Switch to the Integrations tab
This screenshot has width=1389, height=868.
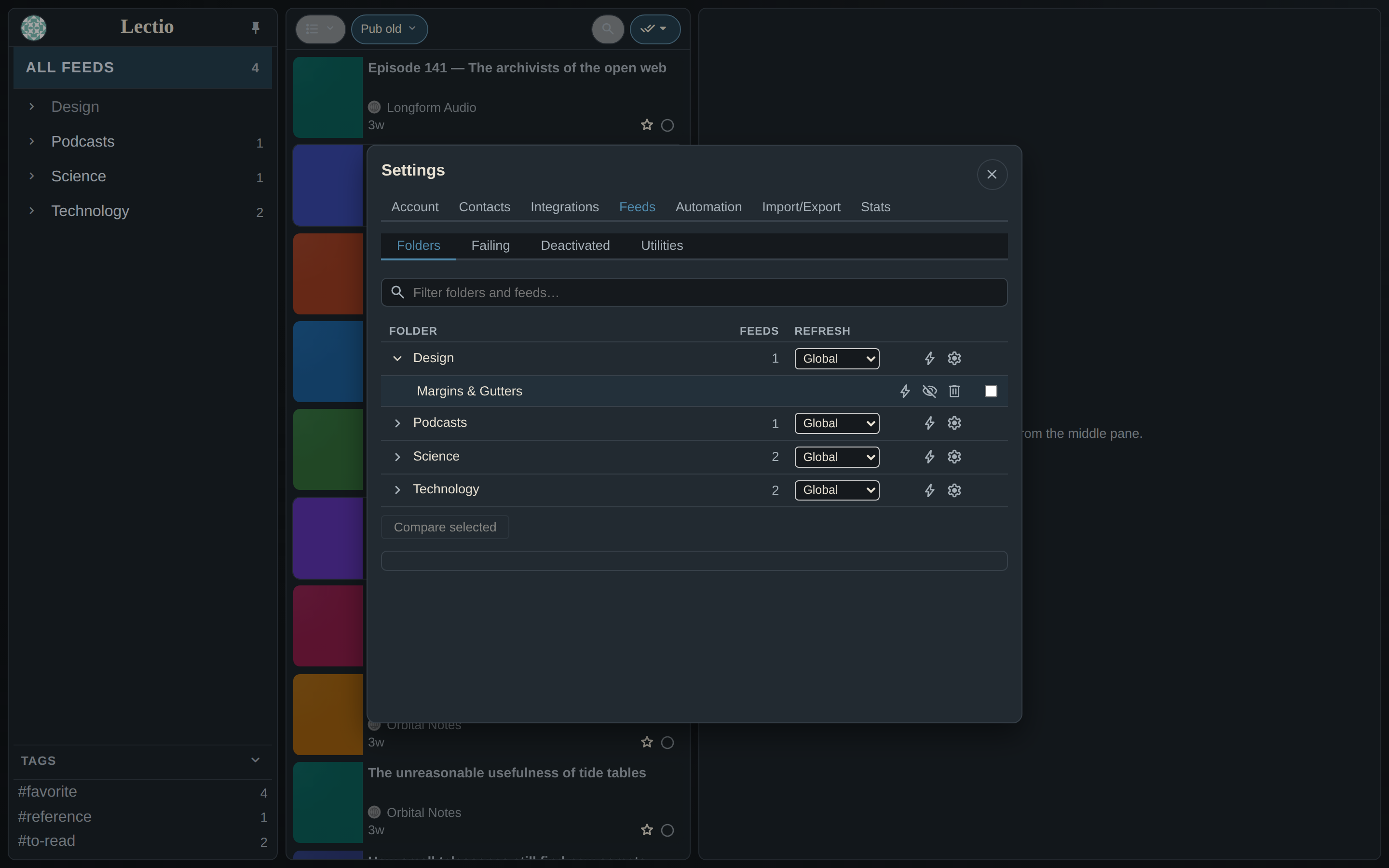tap(564, 207)
